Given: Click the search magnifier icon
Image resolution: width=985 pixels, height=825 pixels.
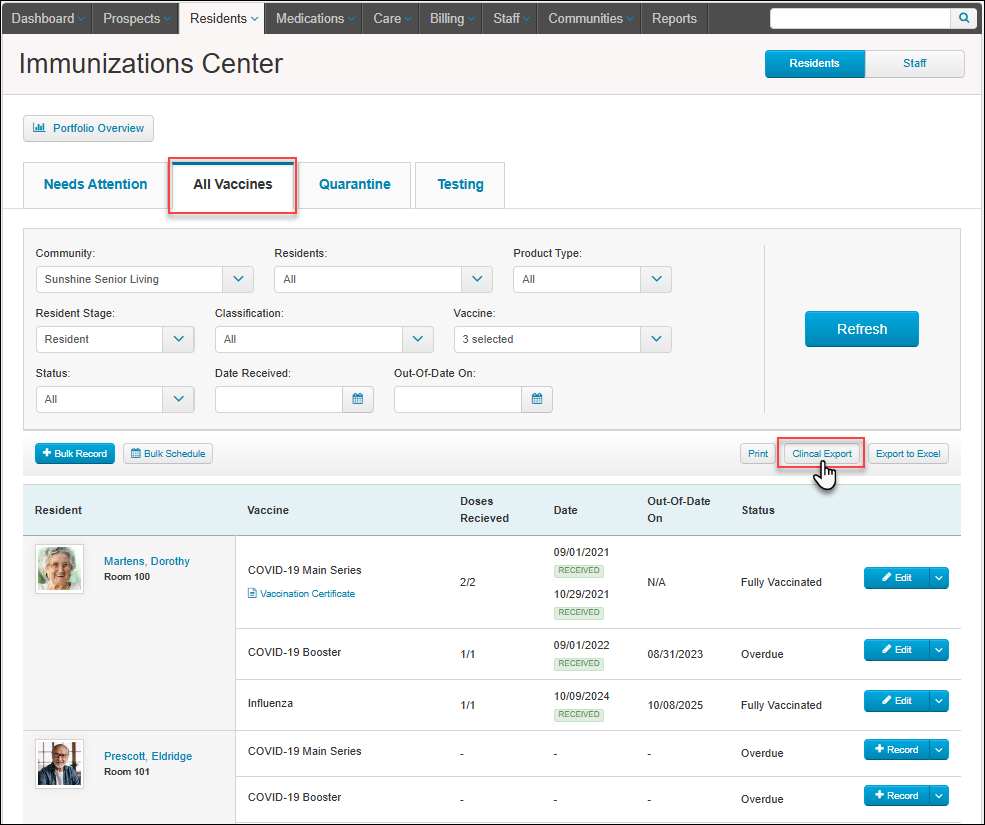Looking at the screenshot, I should [x=963, y=18].
